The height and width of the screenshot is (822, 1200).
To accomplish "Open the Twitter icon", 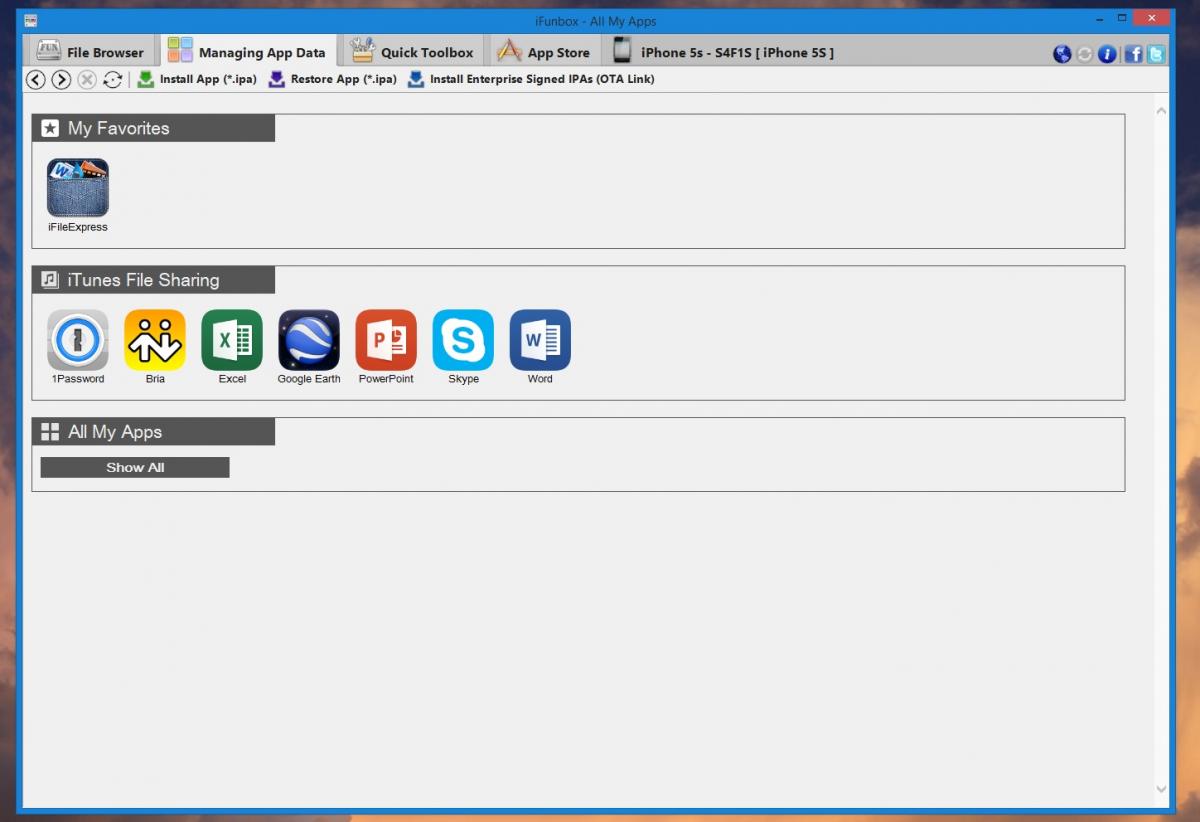I will click(x=1156, y=54).
